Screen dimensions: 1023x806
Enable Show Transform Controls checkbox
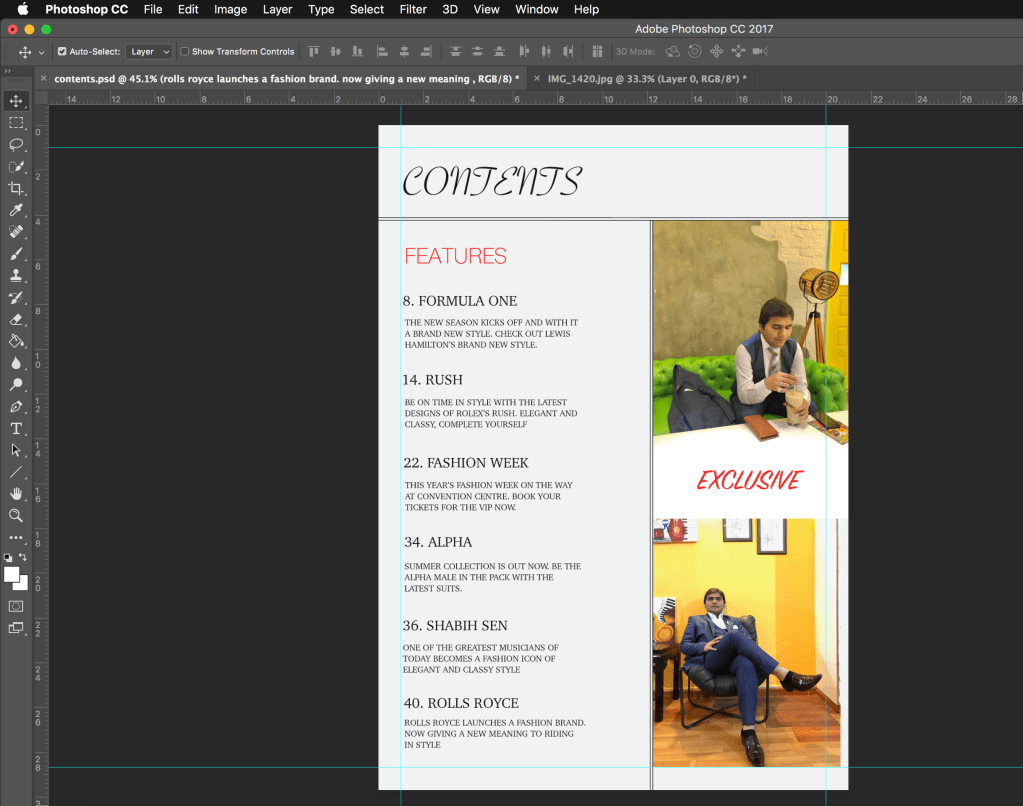click(184, 52)
